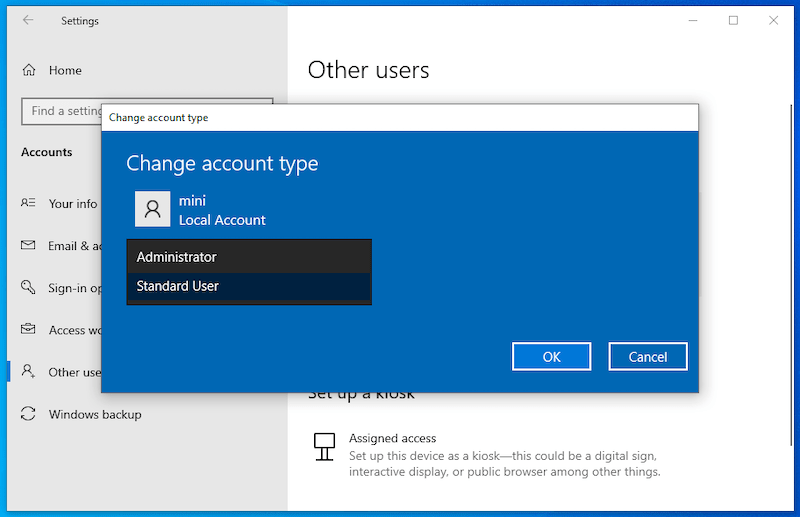Go to the Home settings page
Screen dimensions: 800x517
(x=65, y=70)
